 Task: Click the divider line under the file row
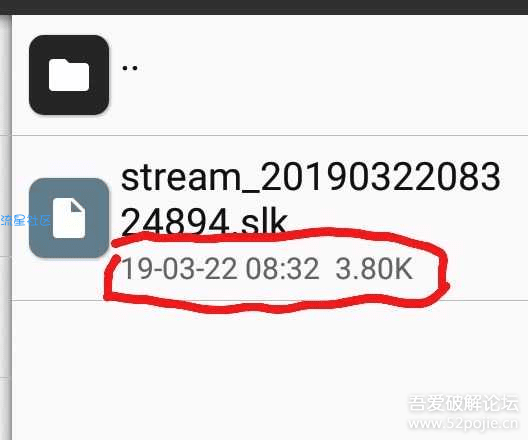[x=270, y=300]
